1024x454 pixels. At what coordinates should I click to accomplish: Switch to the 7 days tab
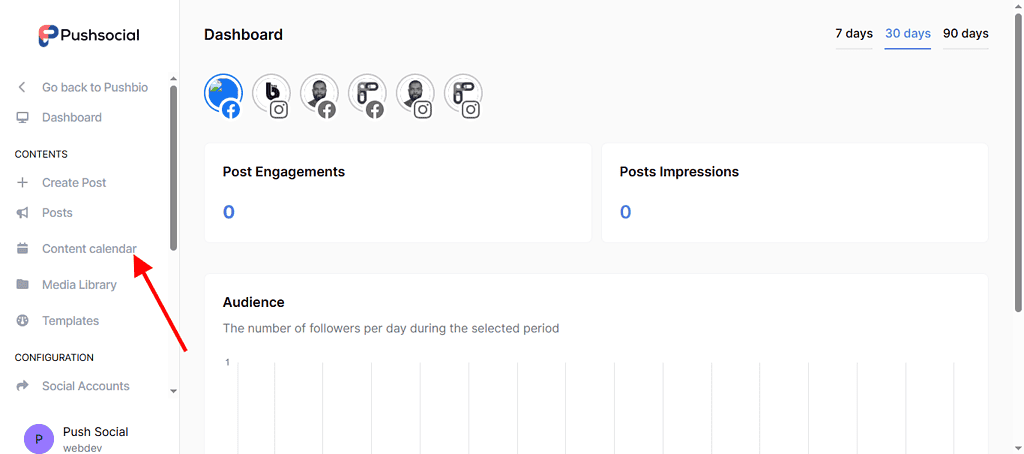click(854, 34)
